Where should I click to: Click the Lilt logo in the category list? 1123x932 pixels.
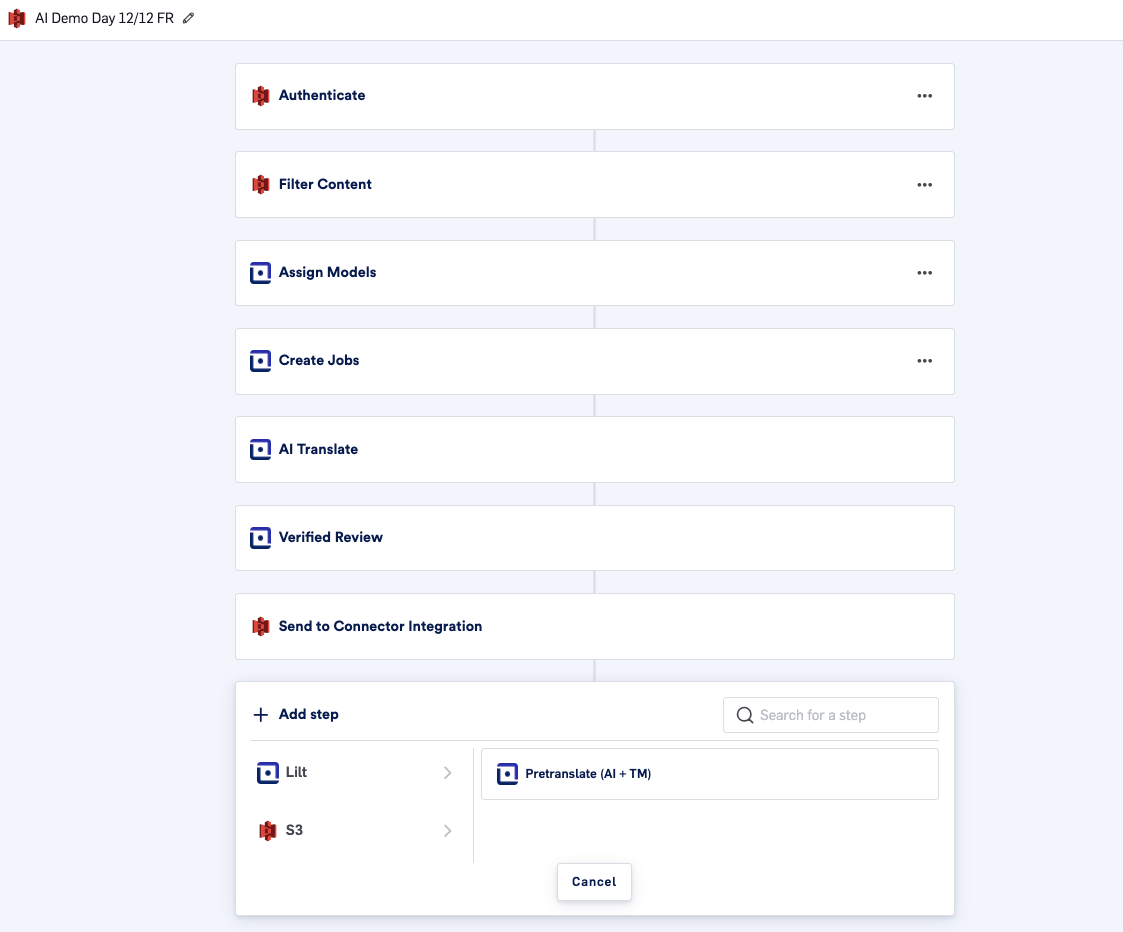pos(268,773)
